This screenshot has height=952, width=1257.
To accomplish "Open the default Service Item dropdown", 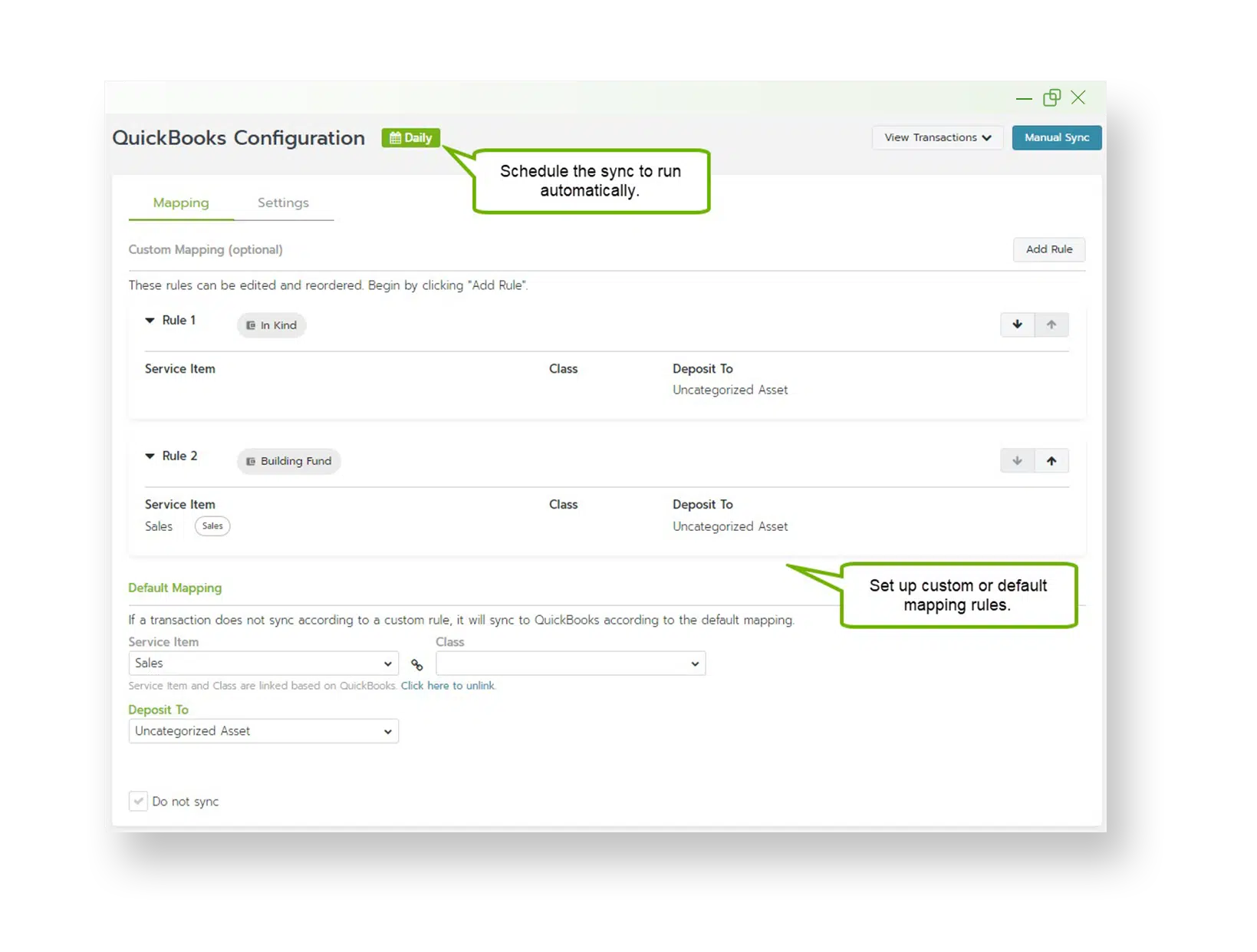I will pos(263,664).
